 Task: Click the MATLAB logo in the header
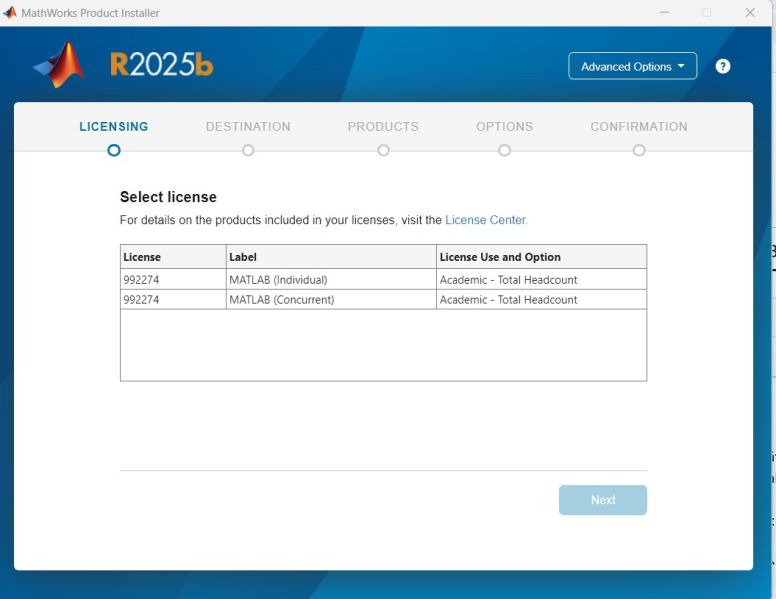click(x=60, y=66)
